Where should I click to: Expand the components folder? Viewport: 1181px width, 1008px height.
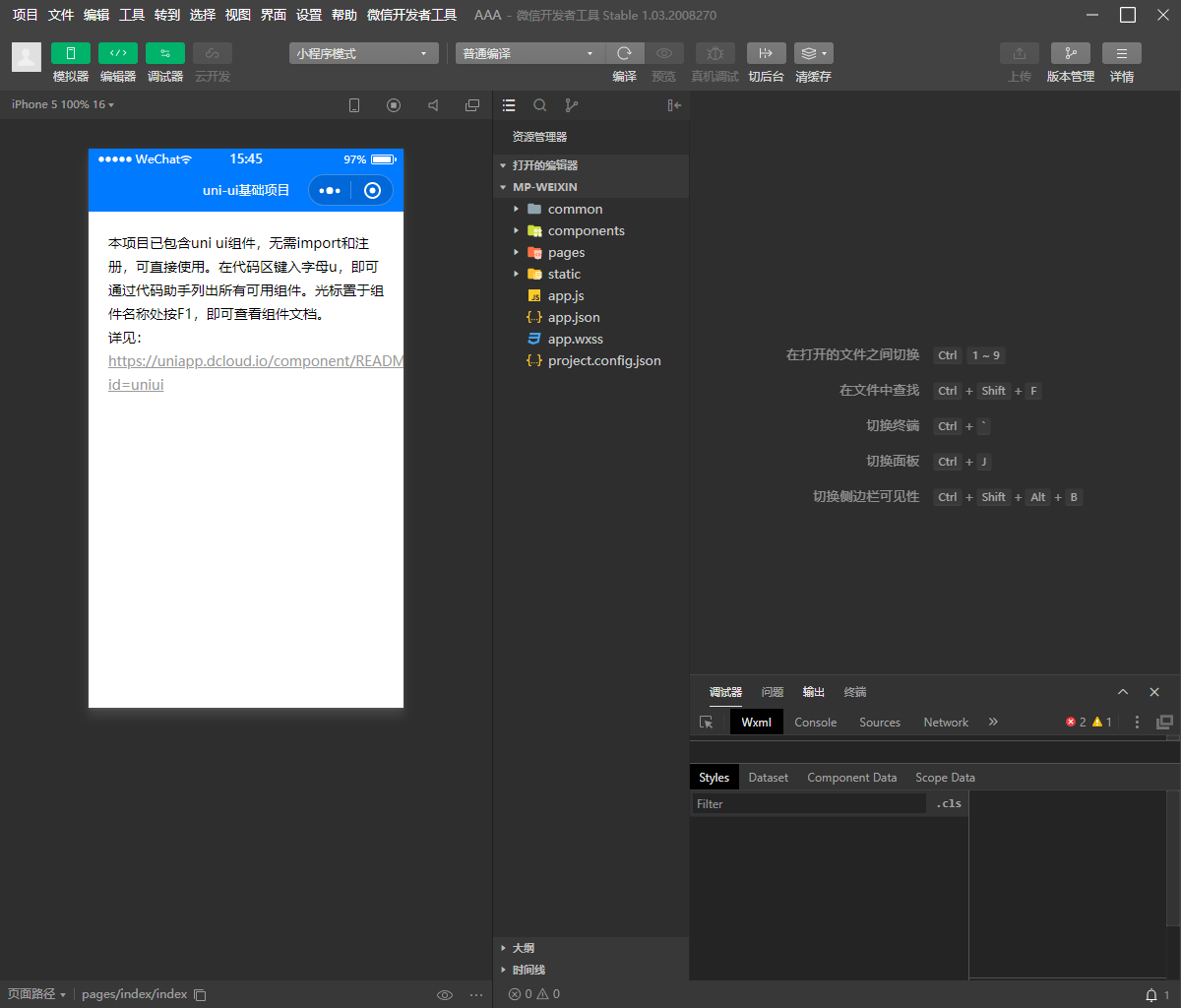click(590, 230)
